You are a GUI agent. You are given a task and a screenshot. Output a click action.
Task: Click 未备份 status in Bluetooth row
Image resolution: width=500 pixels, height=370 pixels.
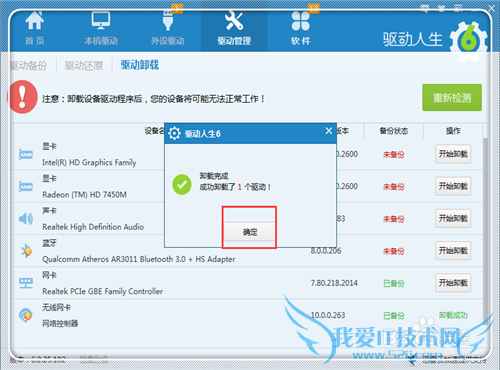point(394,251)
